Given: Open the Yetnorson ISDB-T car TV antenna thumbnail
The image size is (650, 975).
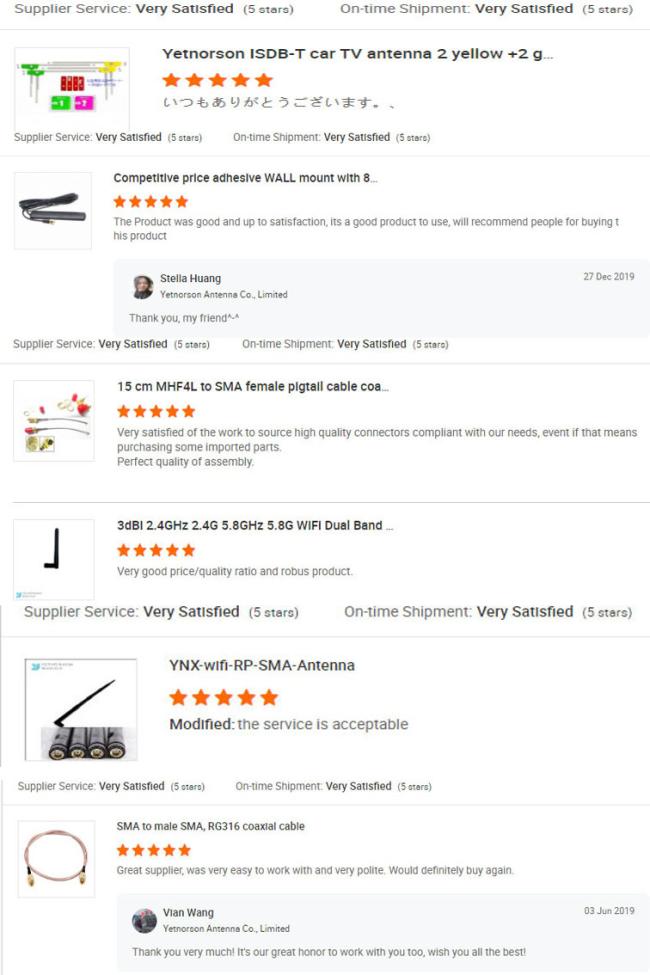Looking at the screenshot, I should tap(72, 88).
